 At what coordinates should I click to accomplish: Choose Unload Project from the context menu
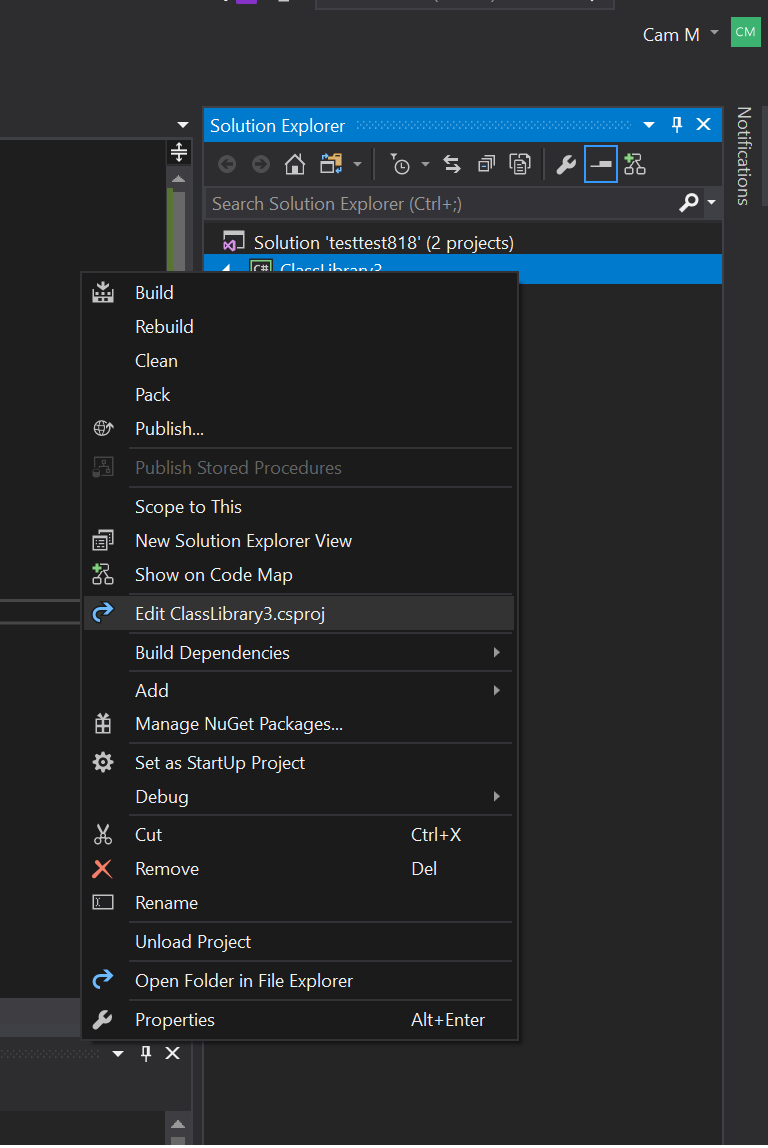point(192,941)
